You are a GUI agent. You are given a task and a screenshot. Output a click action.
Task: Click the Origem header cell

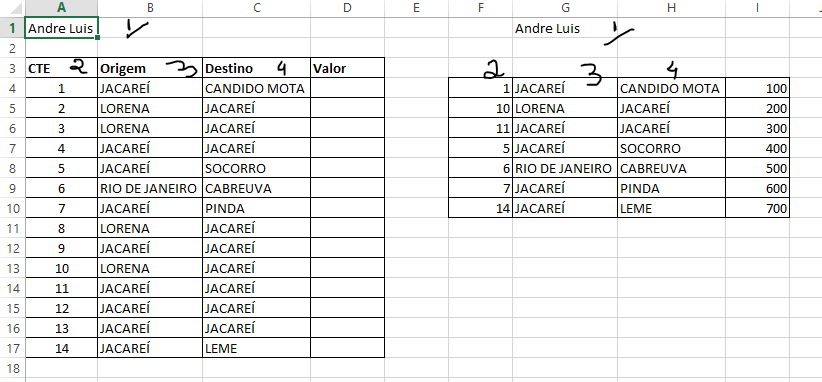(150, 69)
